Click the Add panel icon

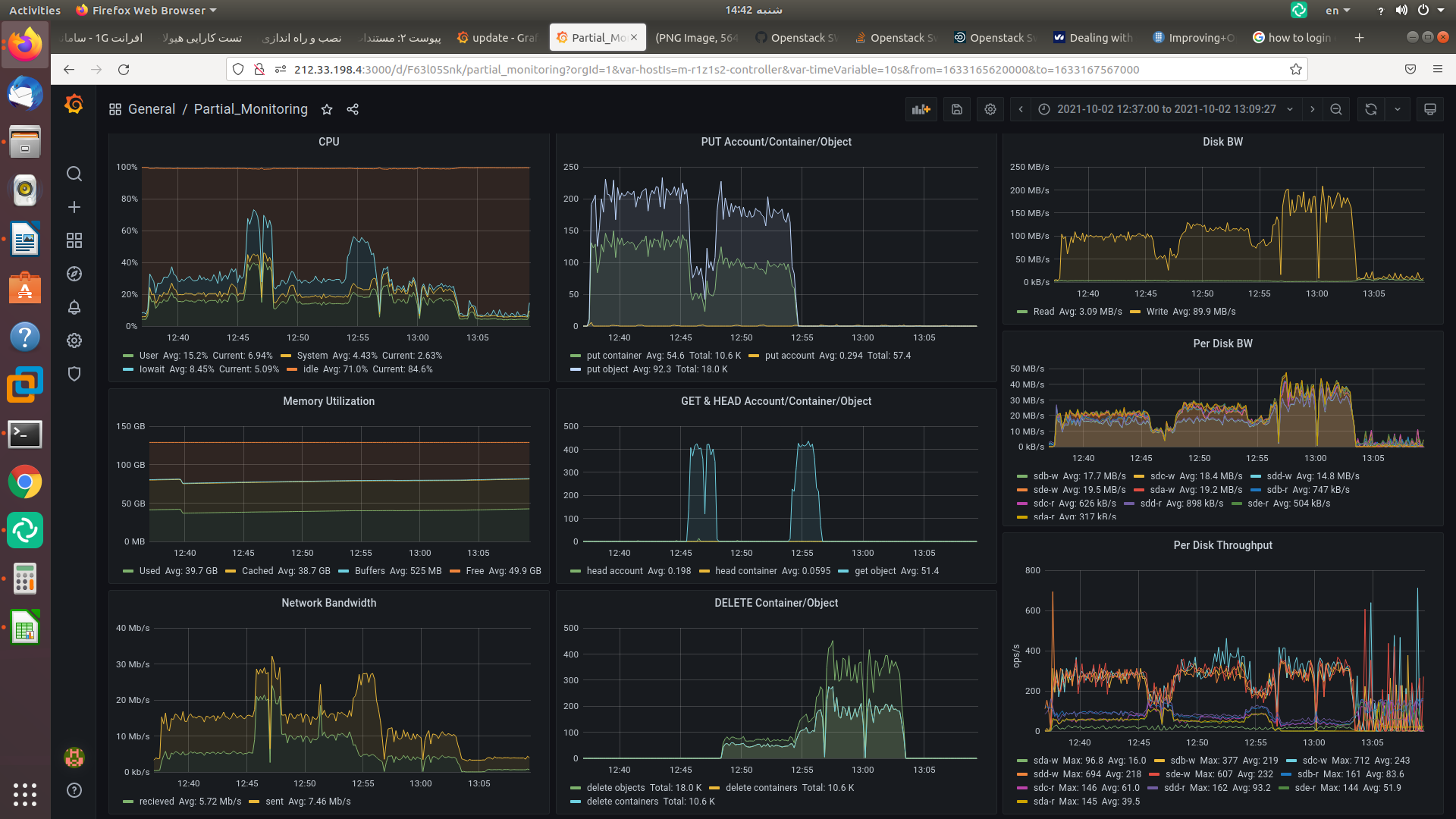point(921,109)
